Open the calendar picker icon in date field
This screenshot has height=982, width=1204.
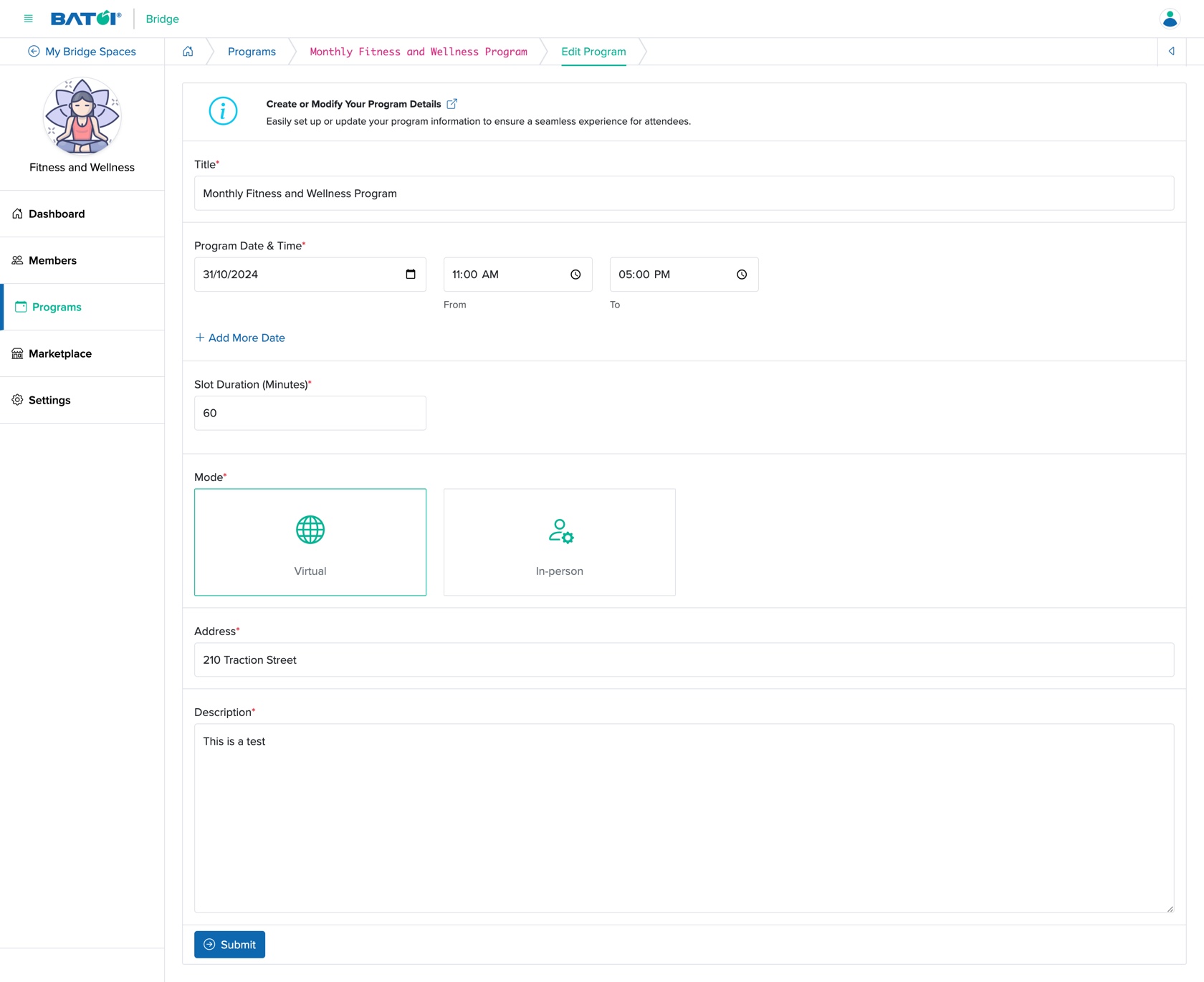[411, 275]
